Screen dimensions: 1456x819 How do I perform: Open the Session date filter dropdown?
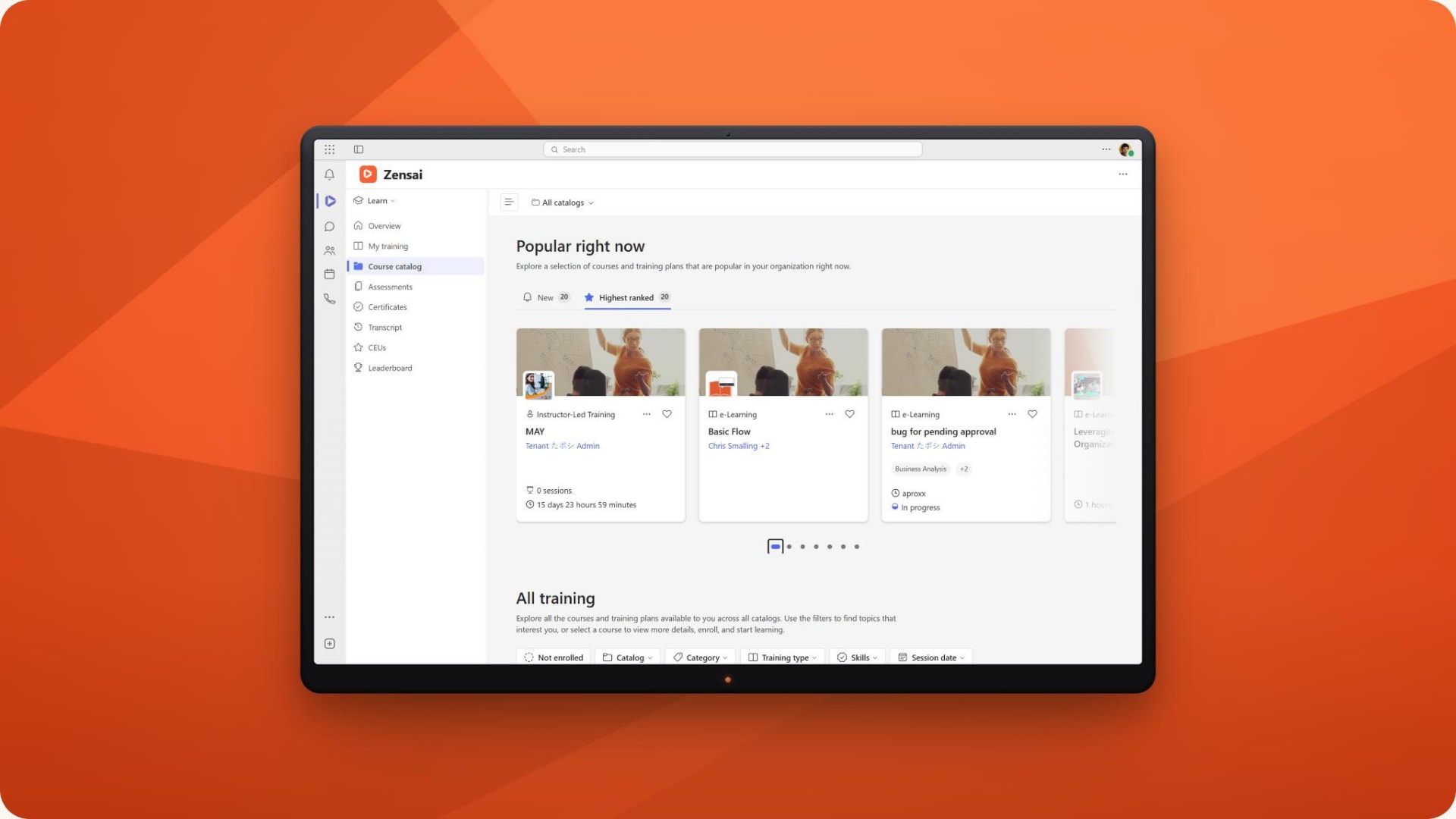[x=931, y=657]
